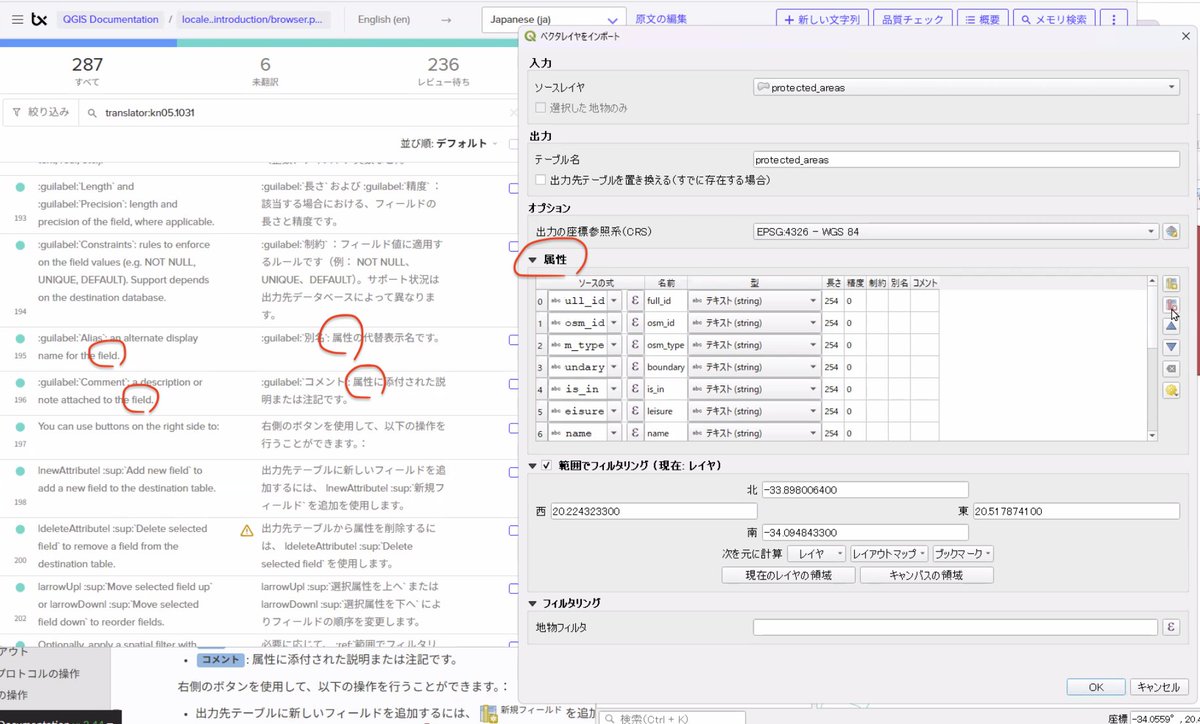Open CRS selector globe icon button
The image size is (1200, 724).
click(x=1172, y=231)
